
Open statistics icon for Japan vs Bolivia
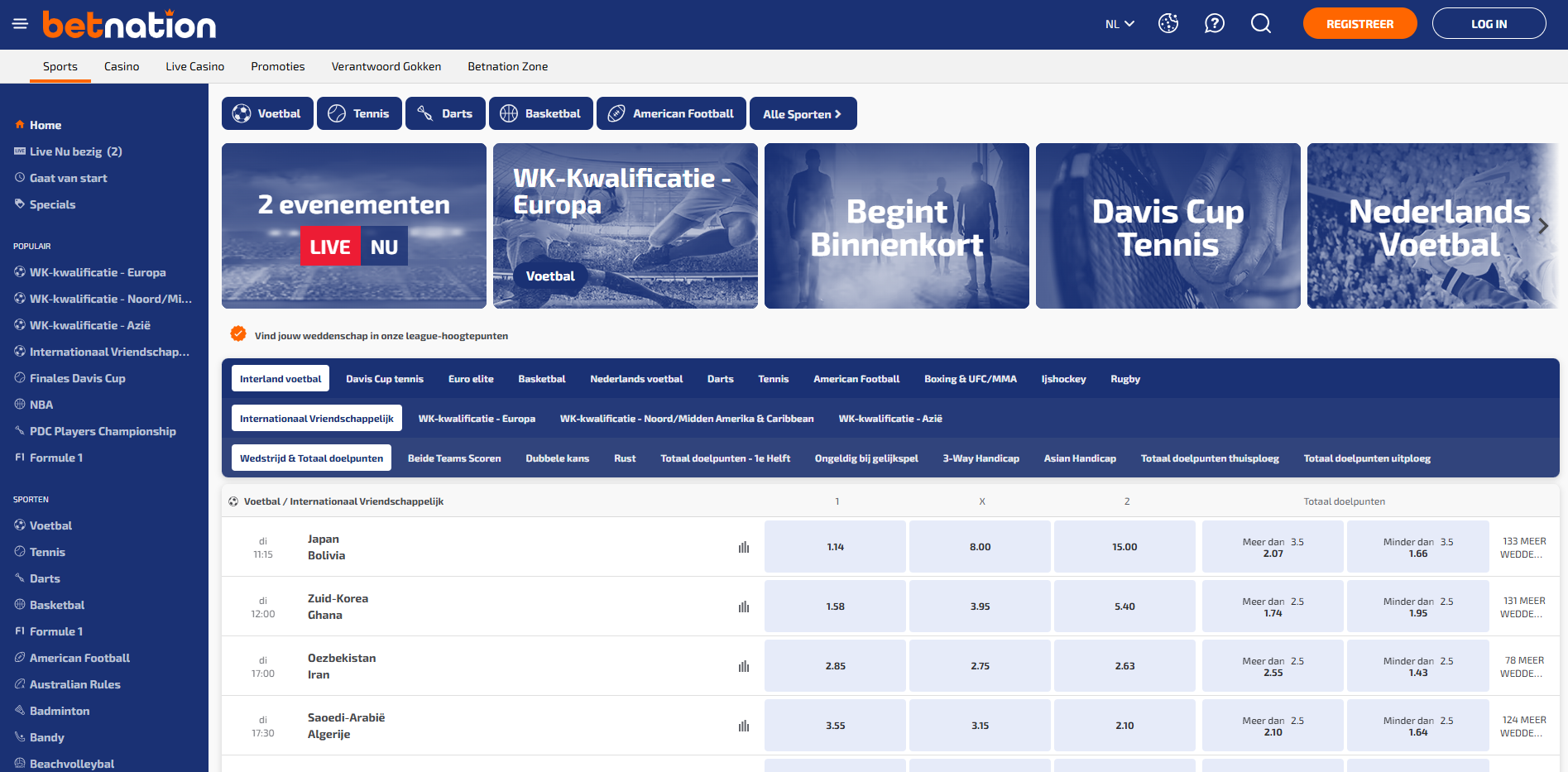coord(744,547)
